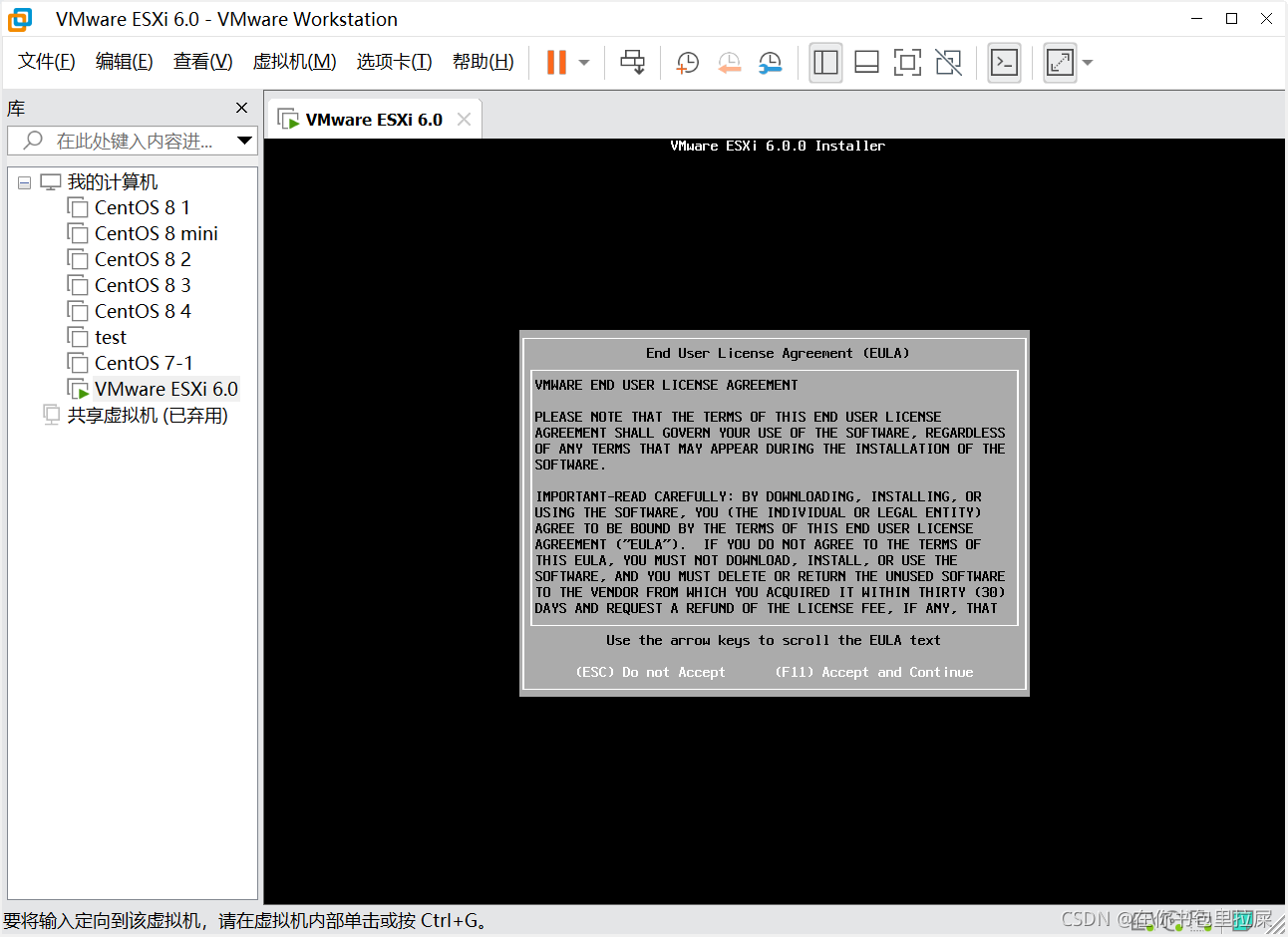
Task: Open the power options dropdown arrow
Action: pyautogui.click(x=584, y=63)
